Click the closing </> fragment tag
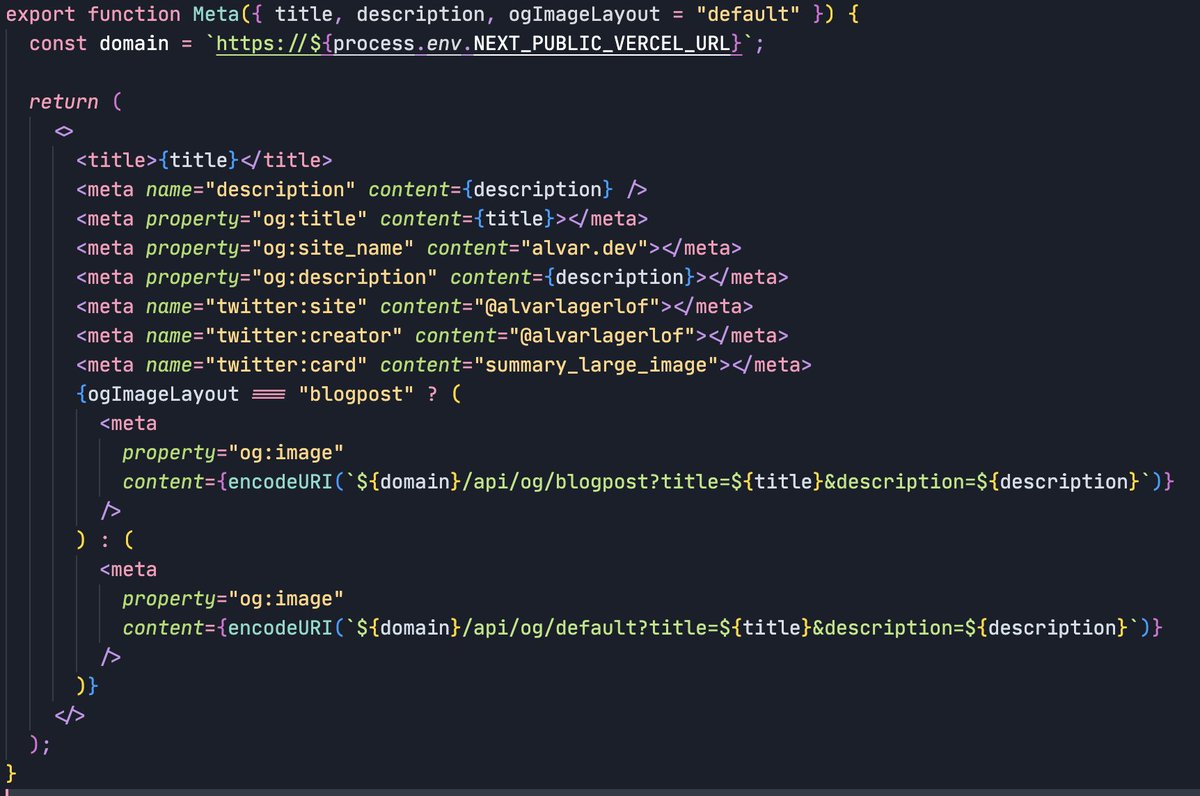This screenshot has width=1200, height=796. [x=70, y=714]
